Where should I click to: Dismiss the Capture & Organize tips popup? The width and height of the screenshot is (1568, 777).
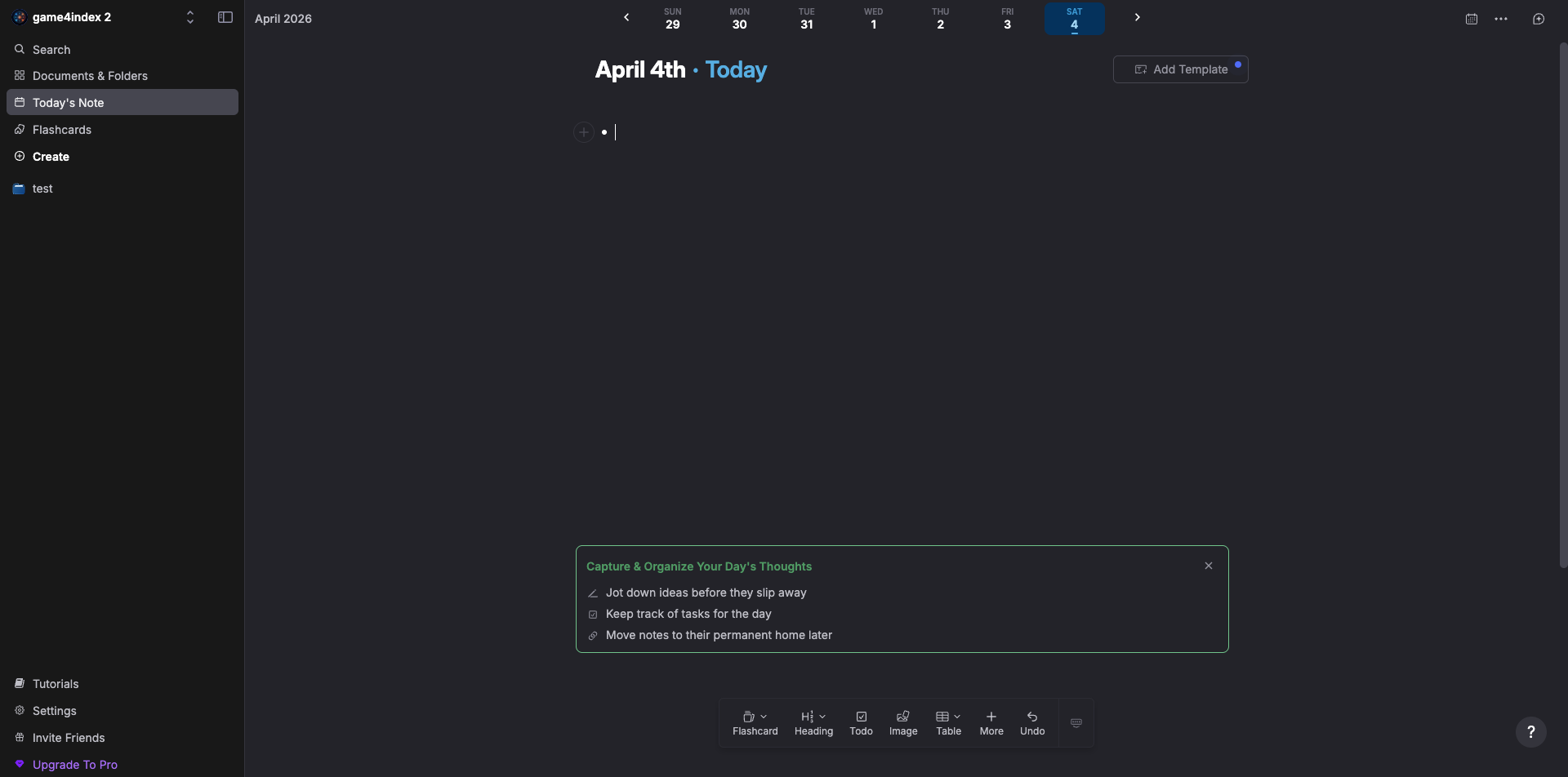click(x=1208, y=565)
